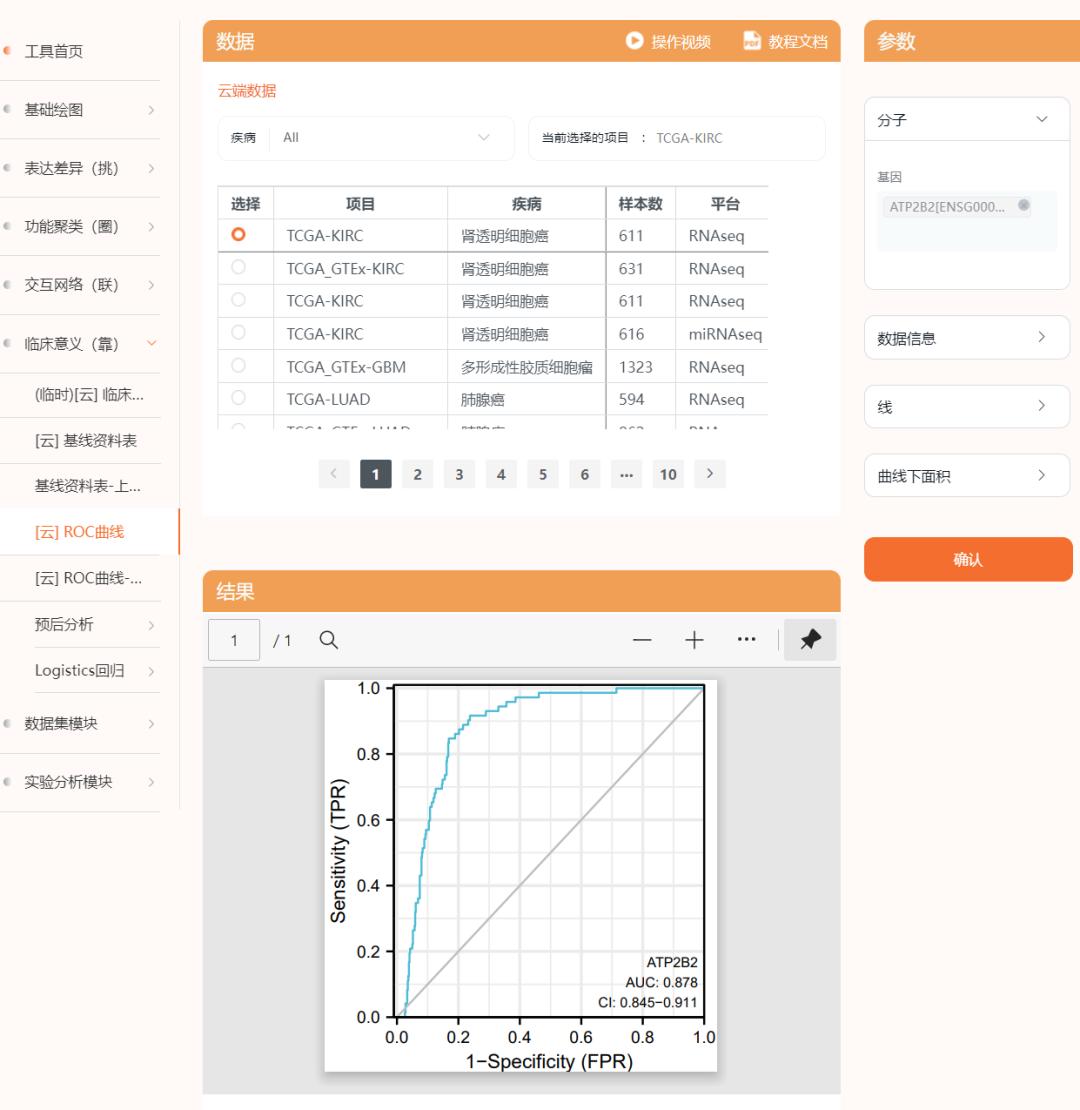This screenshot has height=1110, width=1080.
Task: Select TCGA-KIRC miRNAseq radio button
Action: pos(239,332)
